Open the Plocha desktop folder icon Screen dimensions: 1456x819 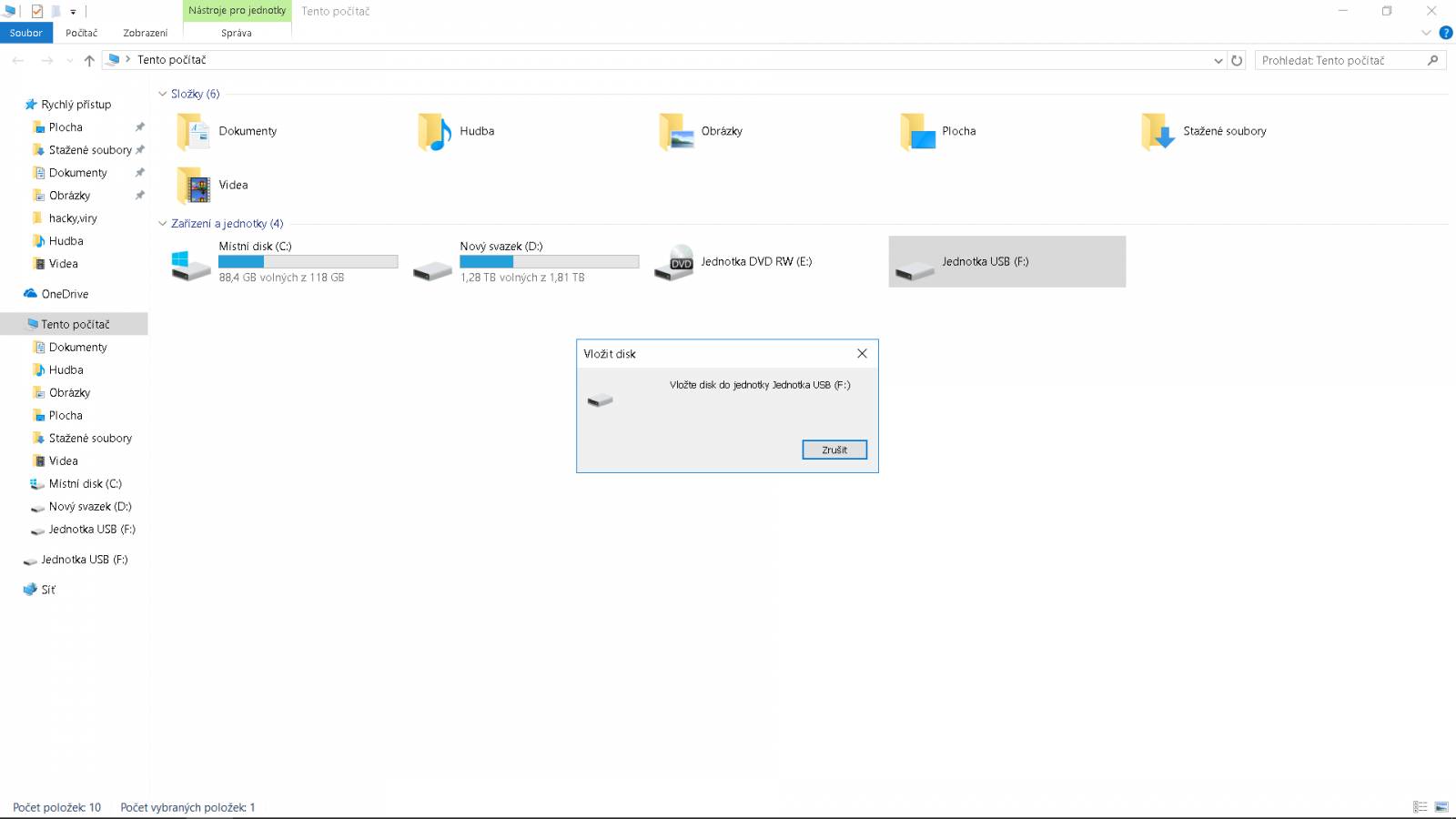coord(917,132)
